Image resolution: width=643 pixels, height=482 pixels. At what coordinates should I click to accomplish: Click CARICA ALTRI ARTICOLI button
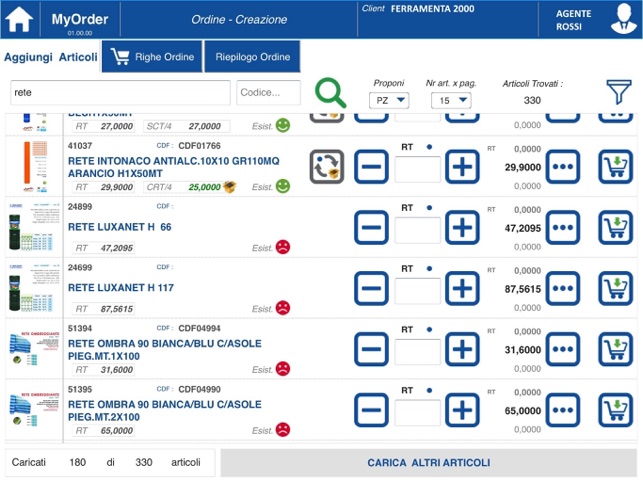pyautogui.click(x=429, y=463)
